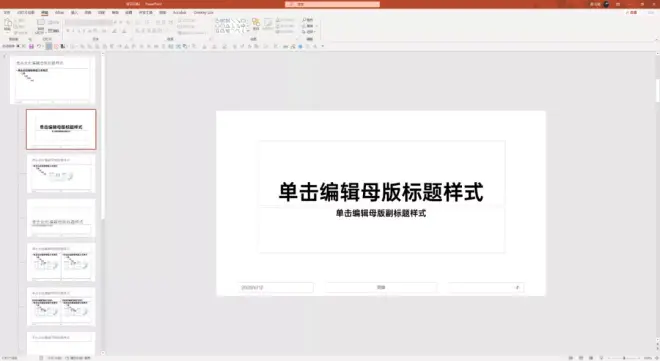Start slide show from status bar icon

click(x=601, y=358)
